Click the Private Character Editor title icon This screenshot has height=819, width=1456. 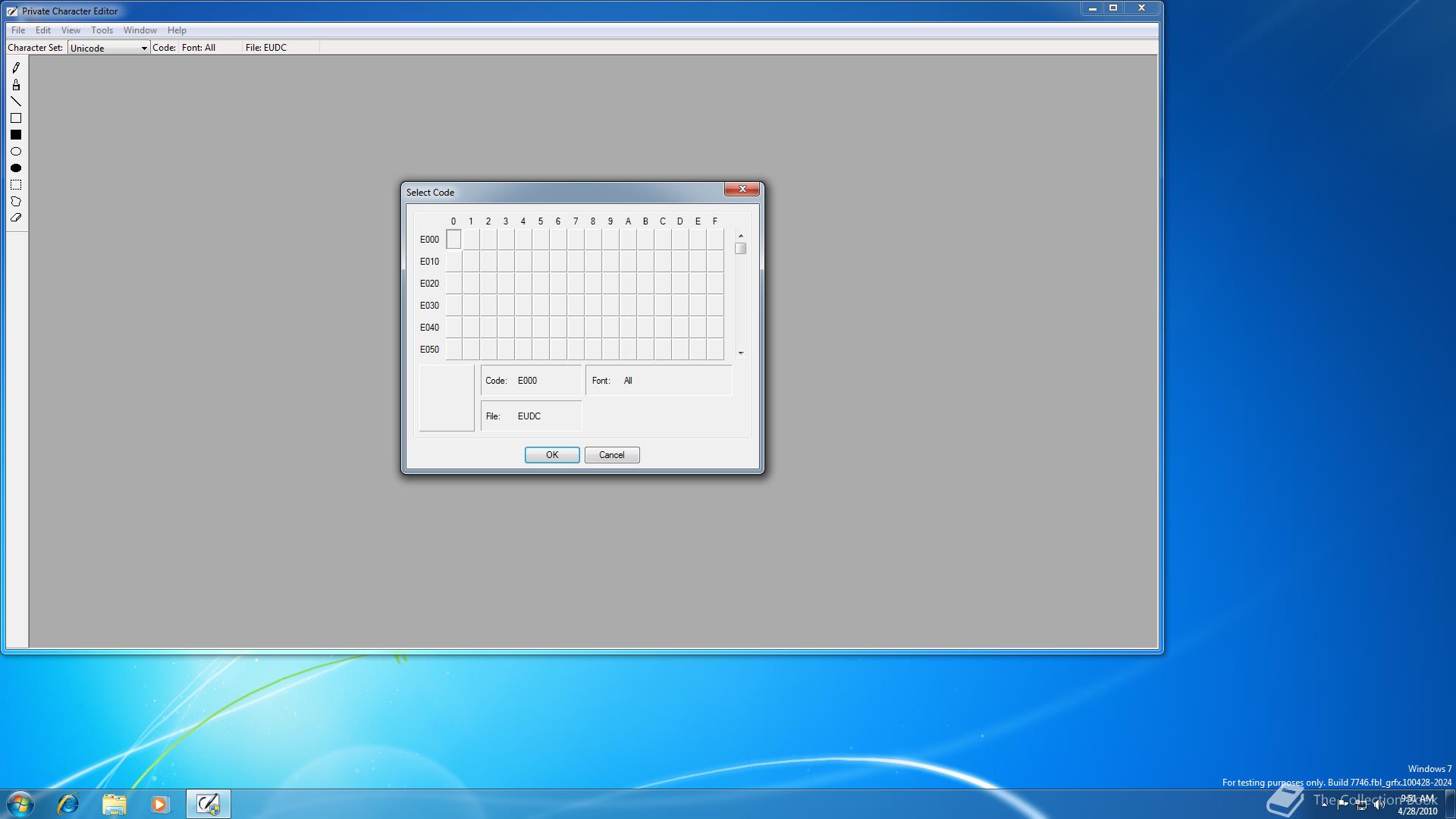[12, 11]
